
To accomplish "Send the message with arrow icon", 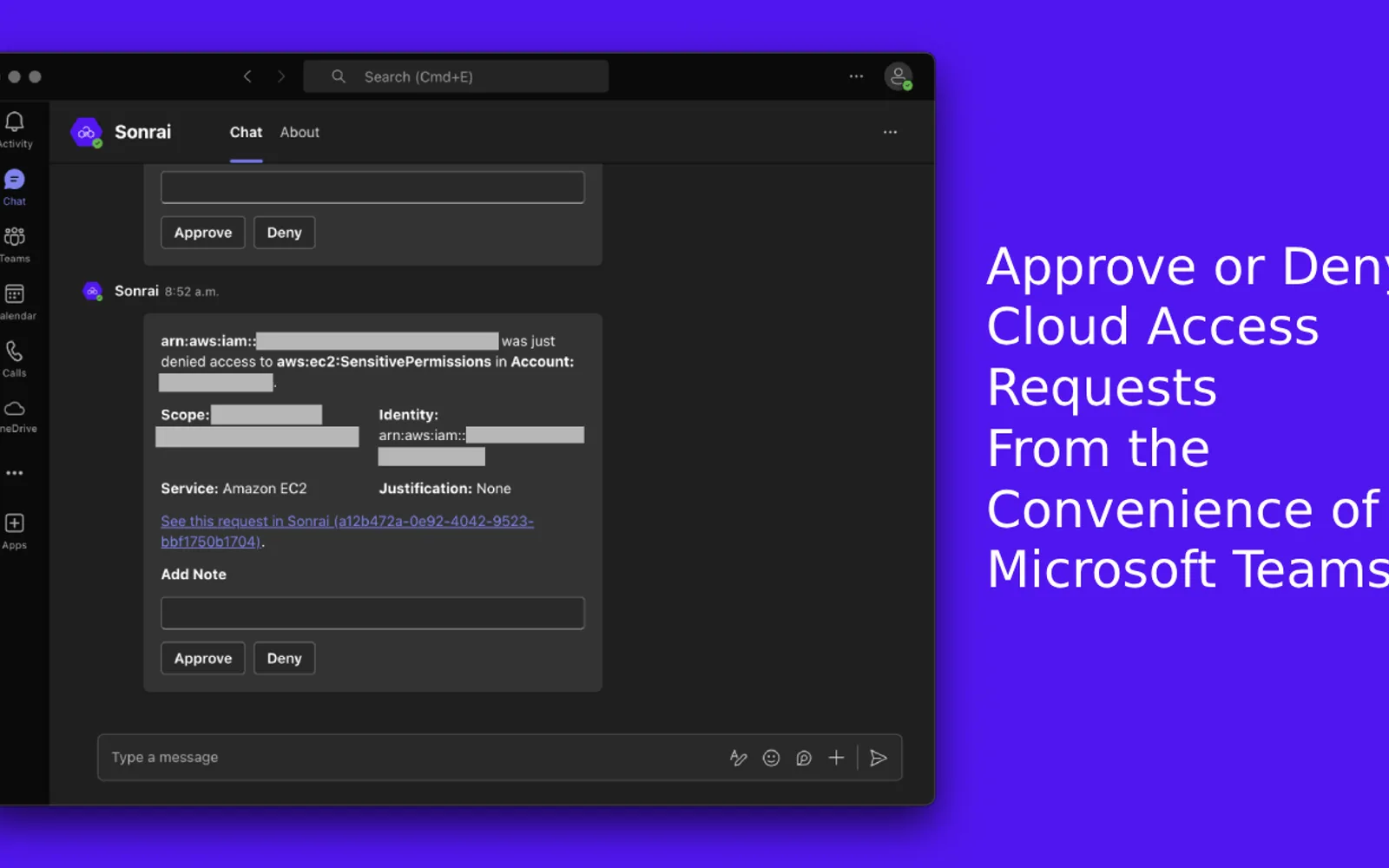I will (x=879, y=758).
